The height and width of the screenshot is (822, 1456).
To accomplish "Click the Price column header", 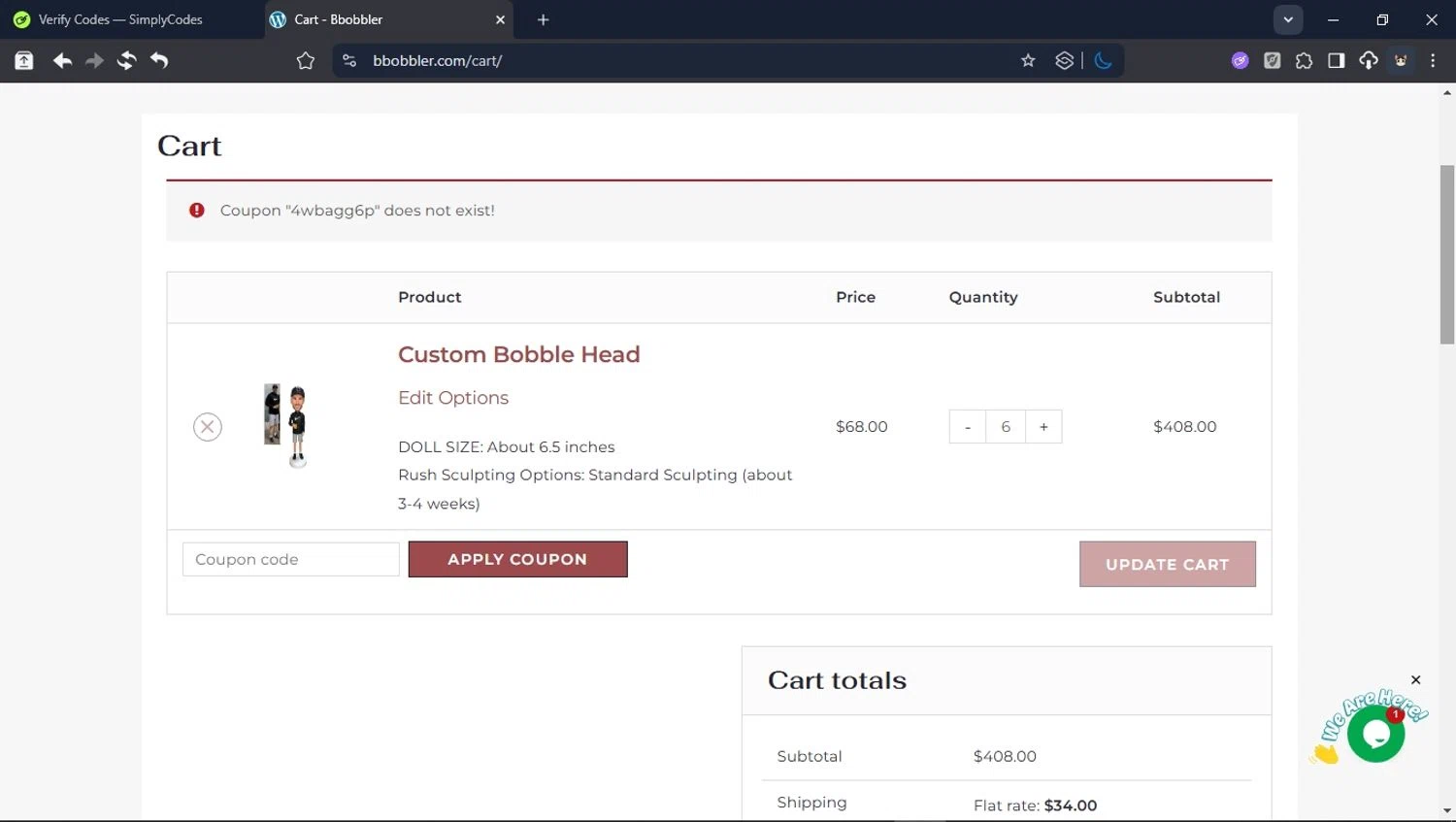I will pyautogui.click(x=855, y=297).
